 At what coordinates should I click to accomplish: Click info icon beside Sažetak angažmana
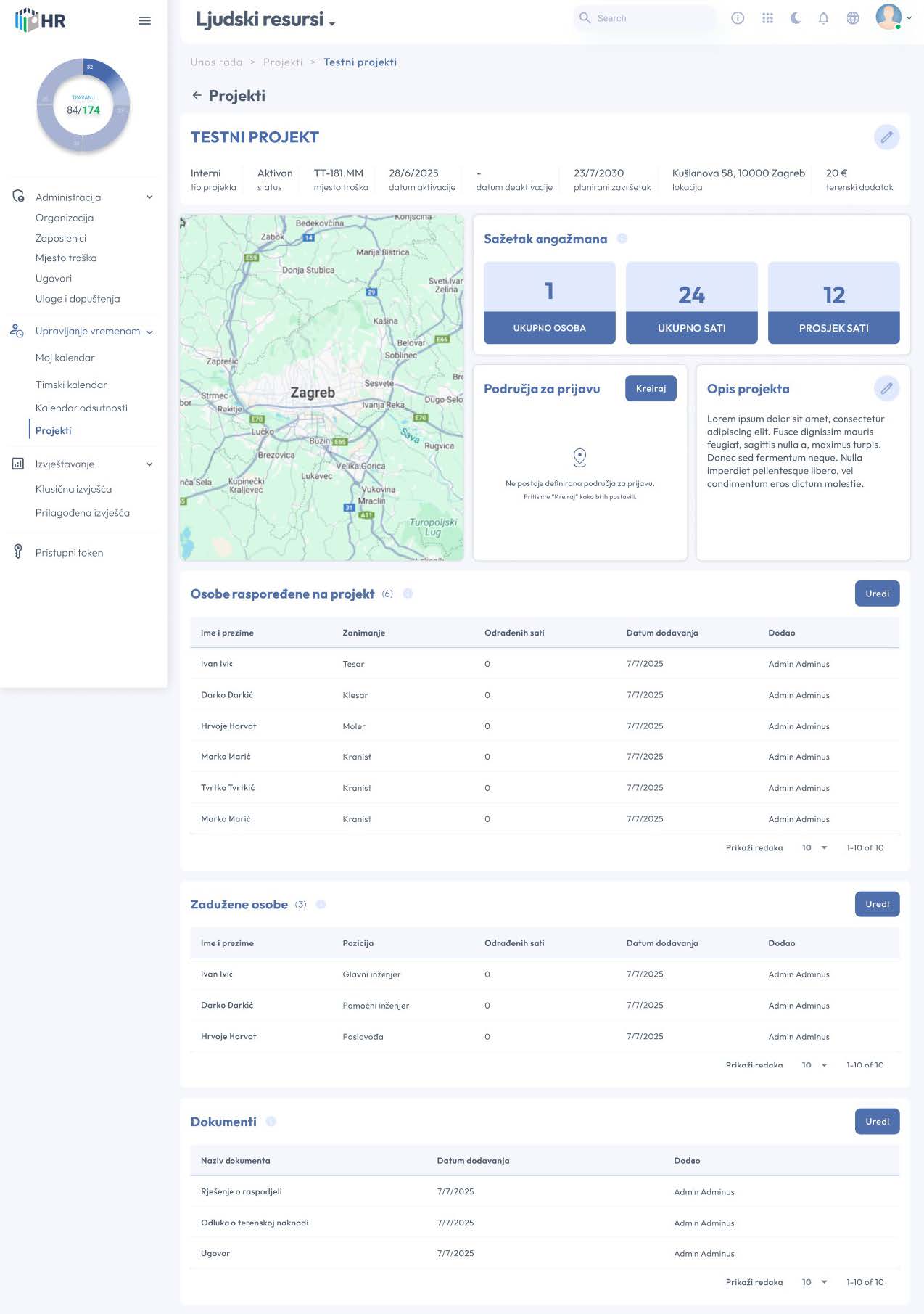point(622,239)
